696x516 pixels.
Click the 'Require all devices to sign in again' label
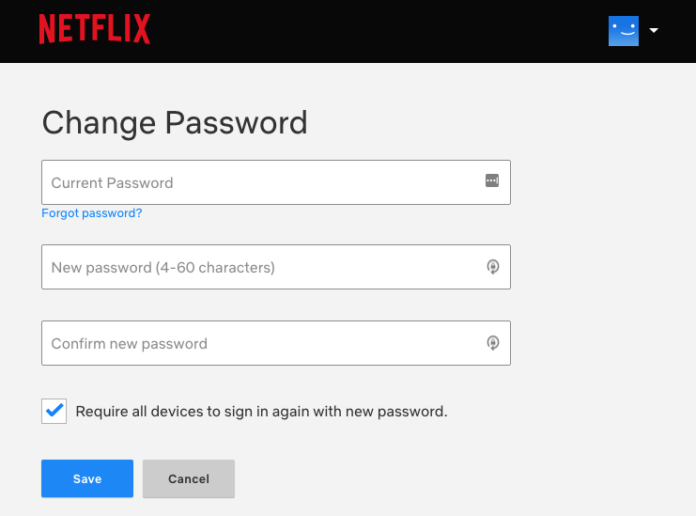click(261, 411)
